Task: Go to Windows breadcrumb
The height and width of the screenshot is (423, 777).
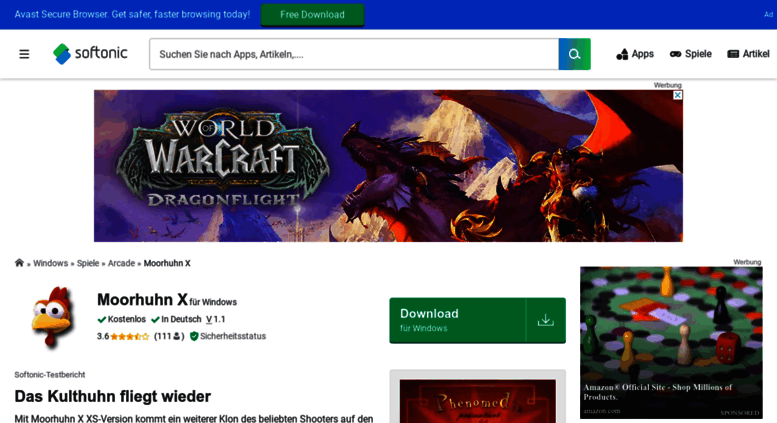Action: [51, 263]
